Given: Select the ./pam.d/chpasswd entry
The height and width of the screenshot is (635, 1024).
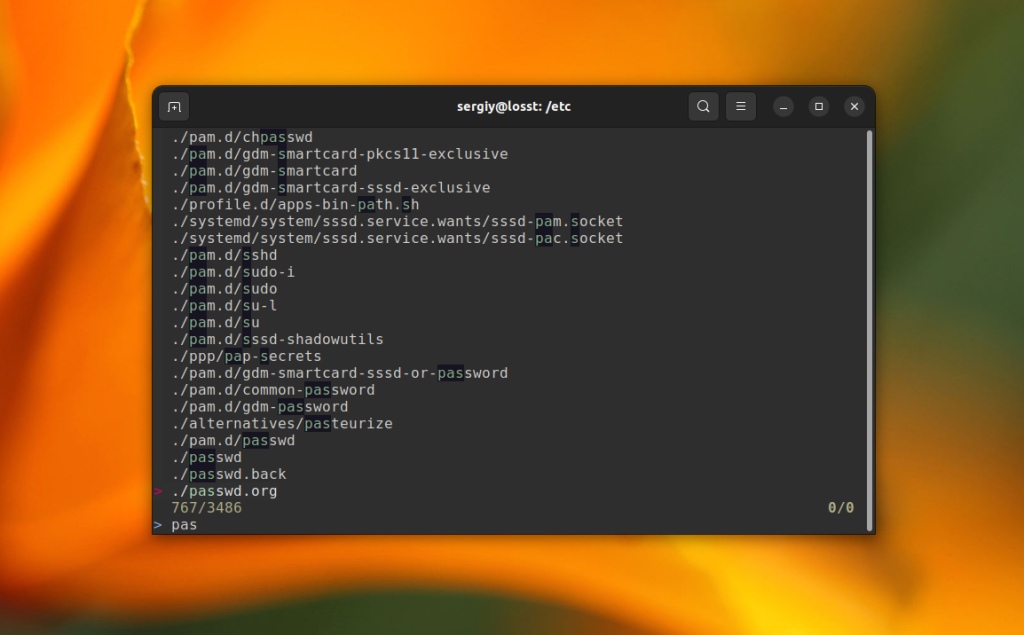Looking at the screenshot, I should [242, 137].
